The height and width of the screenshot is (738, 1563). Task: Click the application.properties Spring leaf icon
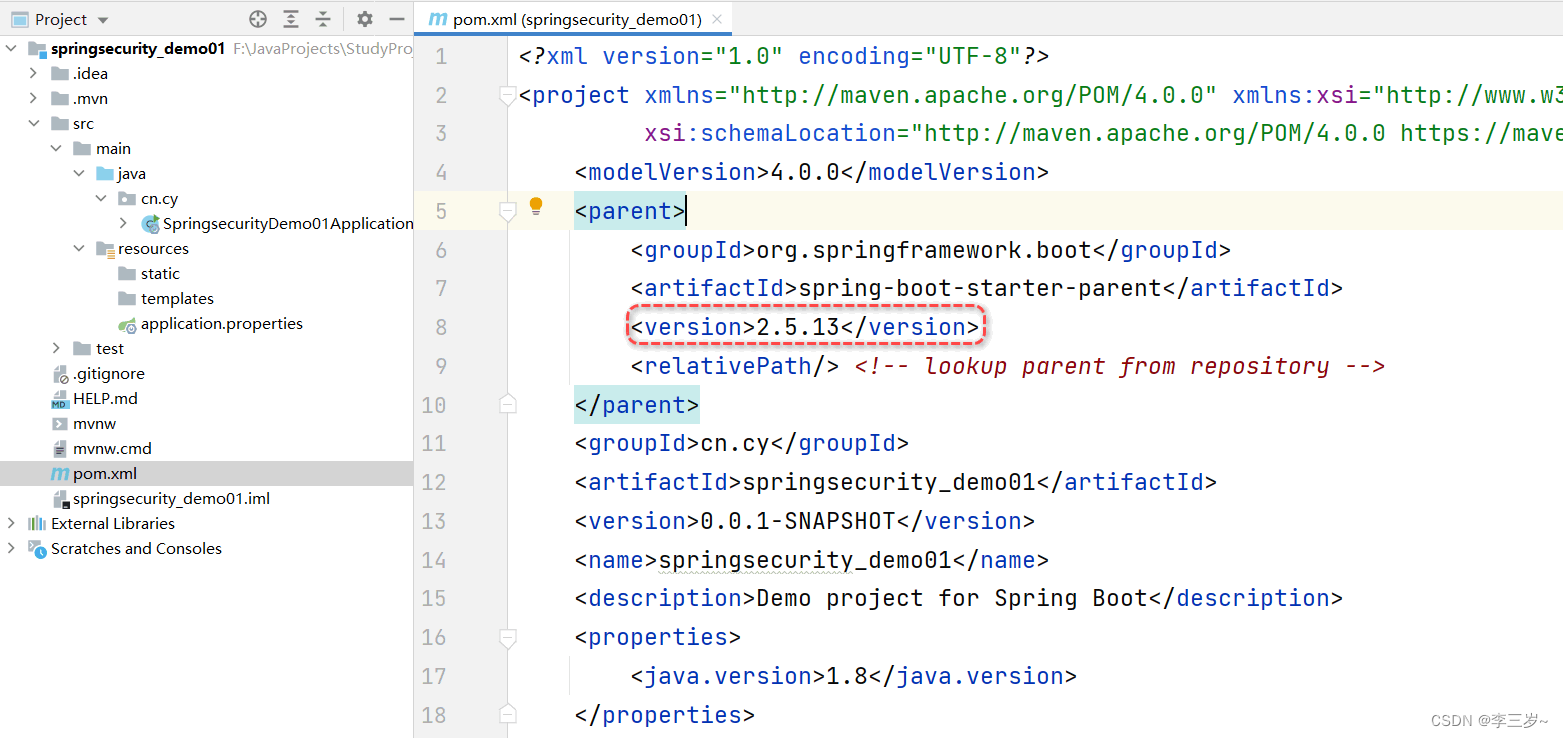click(x=127, y=324)
